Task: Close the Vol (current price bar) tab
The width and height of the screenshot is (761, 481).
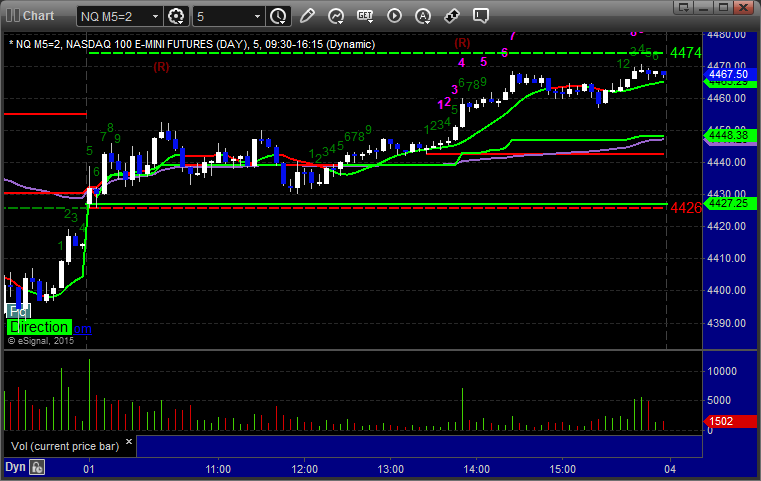Action: point(130,440)
